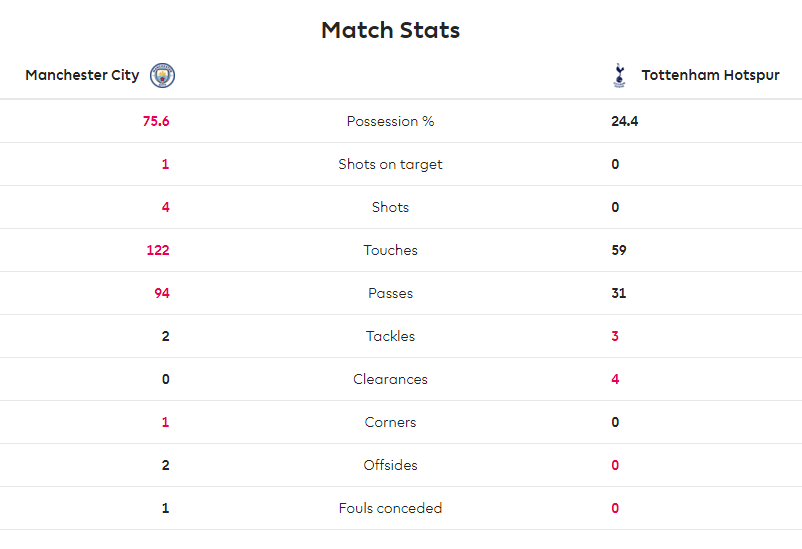Viewport: 802px width, 549px height.
Task: Select the Shots on target label
Action: tap(390, 164)
